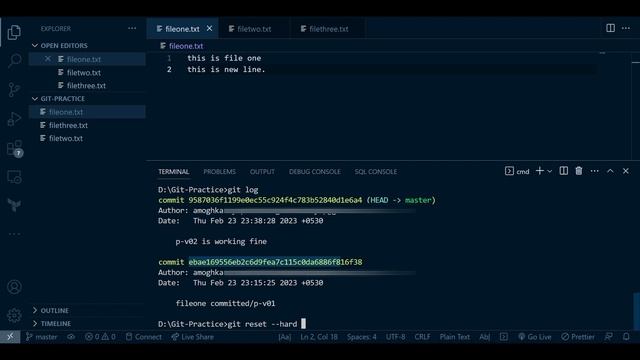This screenshot has height=360, width=640.
Task: Open Explorer views and more actions
Action: click(x=132, y=29)
